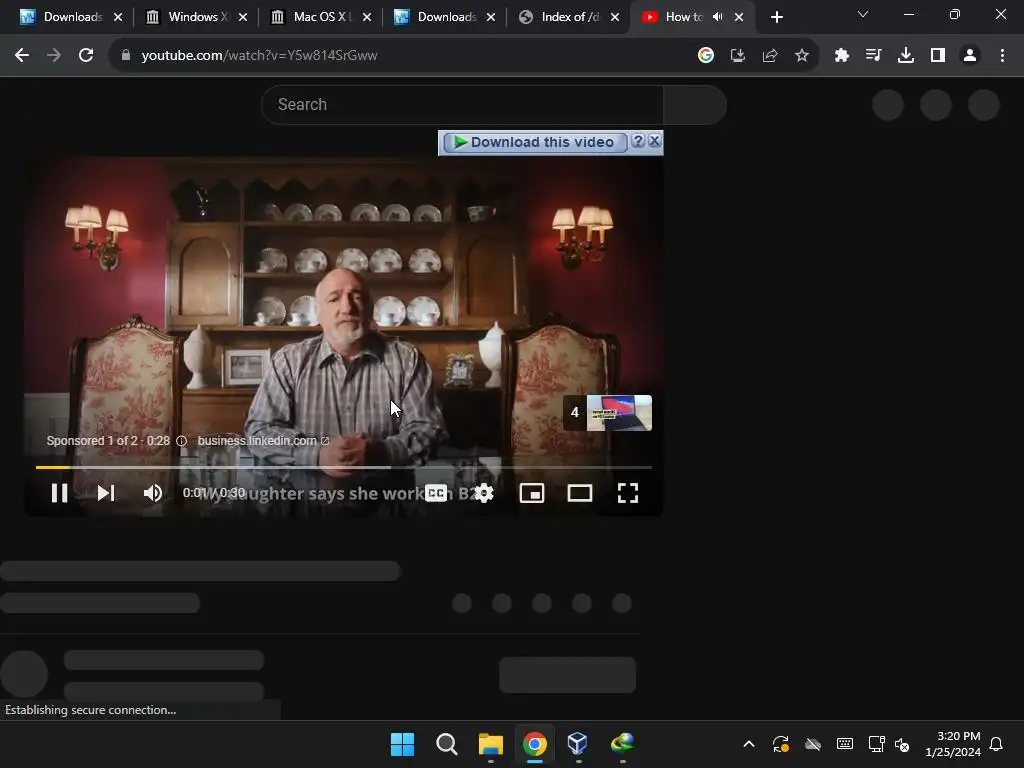Pause the playing video
The width and height of the screenshot is (1024, 768).
[x=59, y=493]
